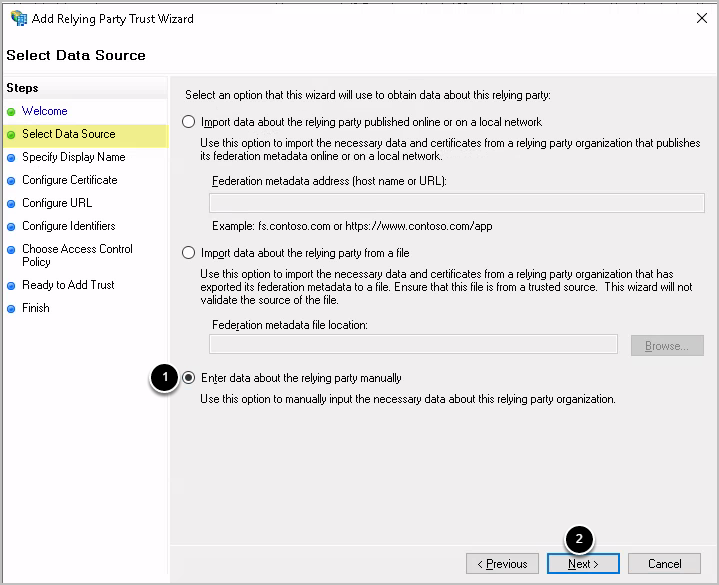This screenshot has width=719, height=585.
Task: Click blue bullet beside Configure URL
Action: 11,204
